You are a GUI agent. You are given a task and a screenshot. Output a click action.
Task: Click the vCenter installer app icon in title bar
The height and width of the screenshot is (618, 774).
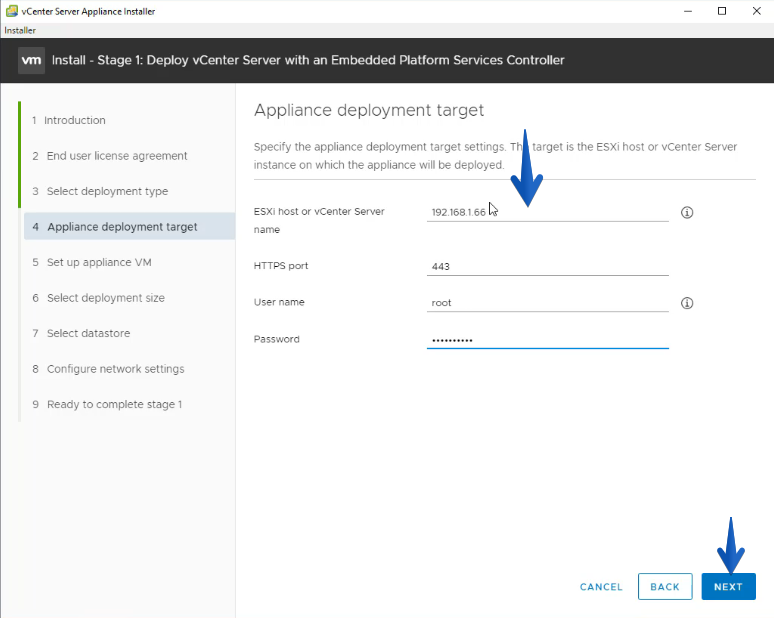click(x=11, y=11)
